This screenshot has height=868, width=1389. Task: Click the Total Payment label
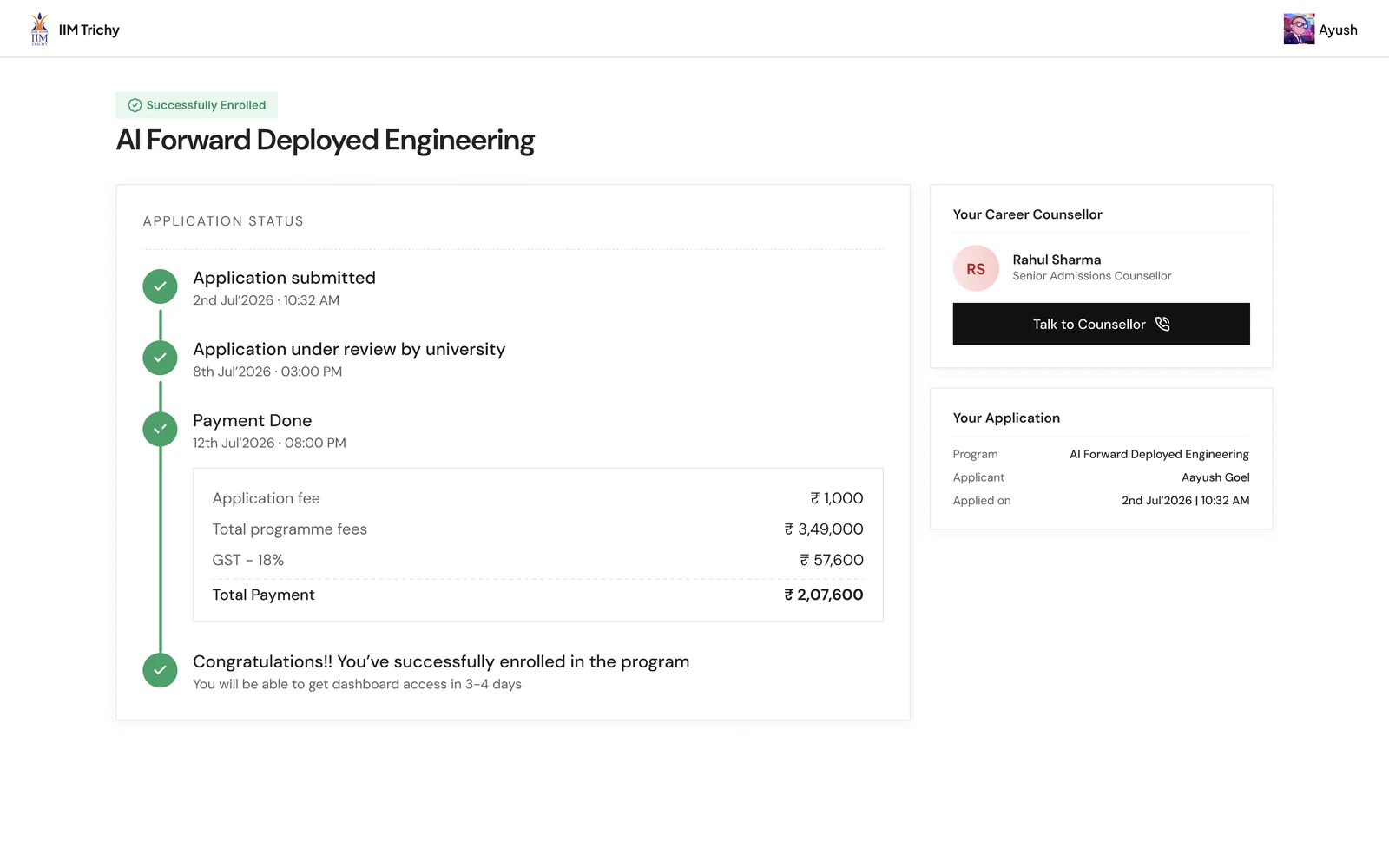click(x=263, y=595)
